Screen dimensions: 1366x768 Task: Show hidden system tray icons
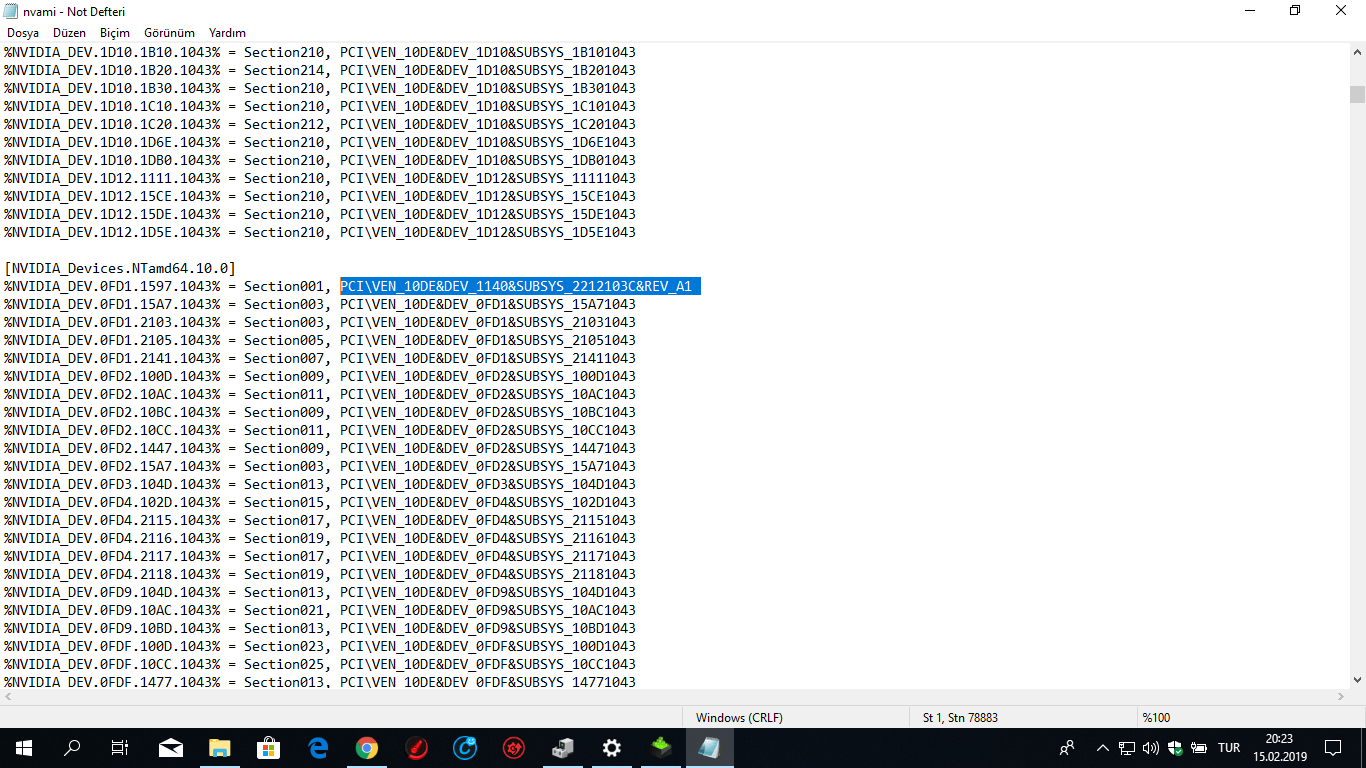(1103, 747)
